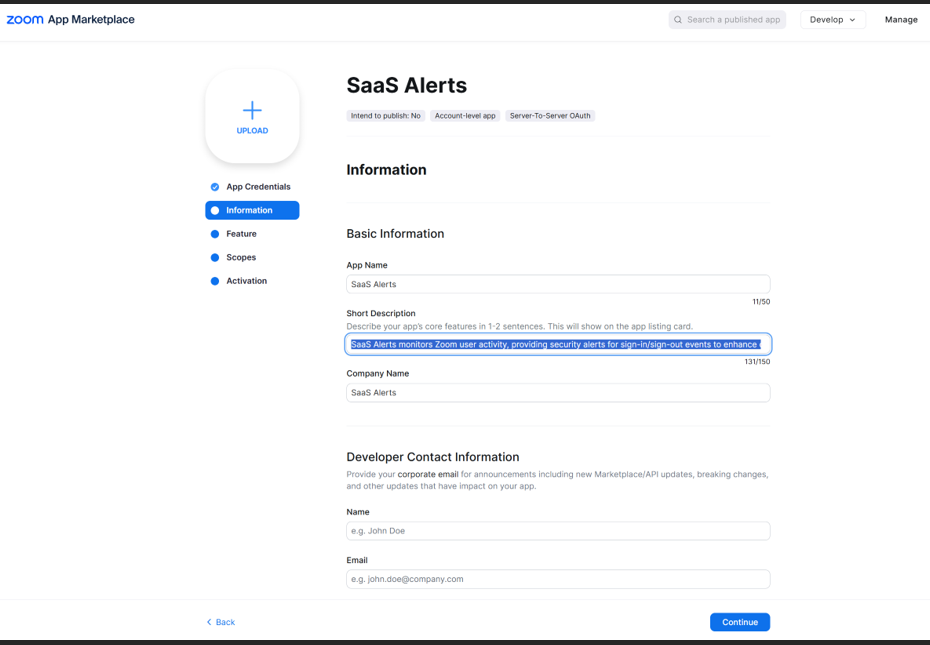Viewport: 930px width, 645px height.
Task: Click the plus upload icon
Action: pos(252,110)
